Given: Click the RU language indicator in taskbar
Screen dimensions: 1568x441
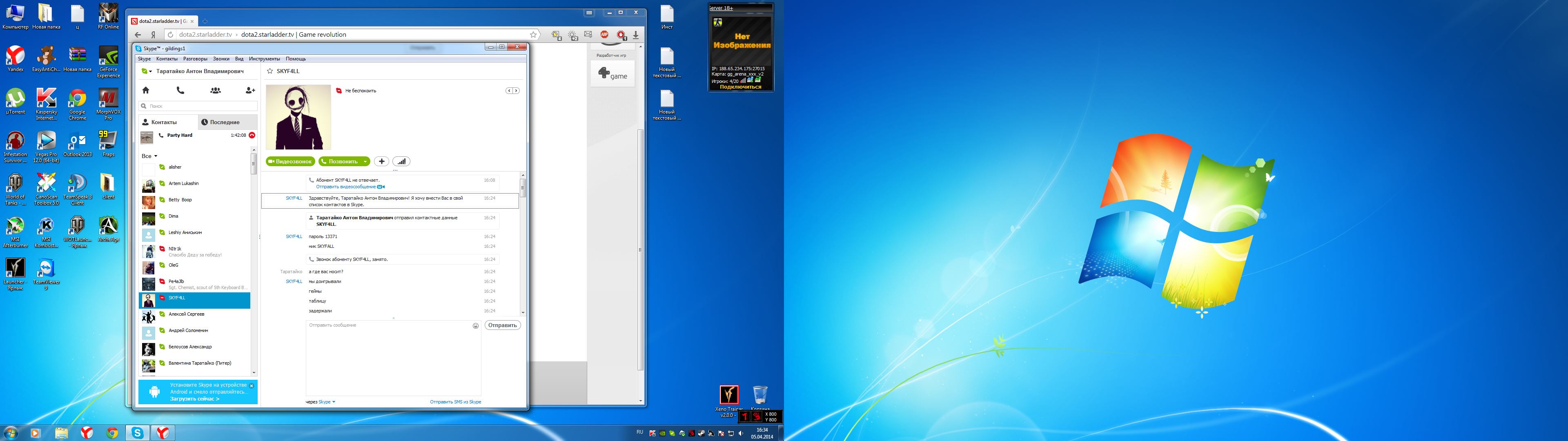Looking at the screenshot, I should [x=640, y=432].
